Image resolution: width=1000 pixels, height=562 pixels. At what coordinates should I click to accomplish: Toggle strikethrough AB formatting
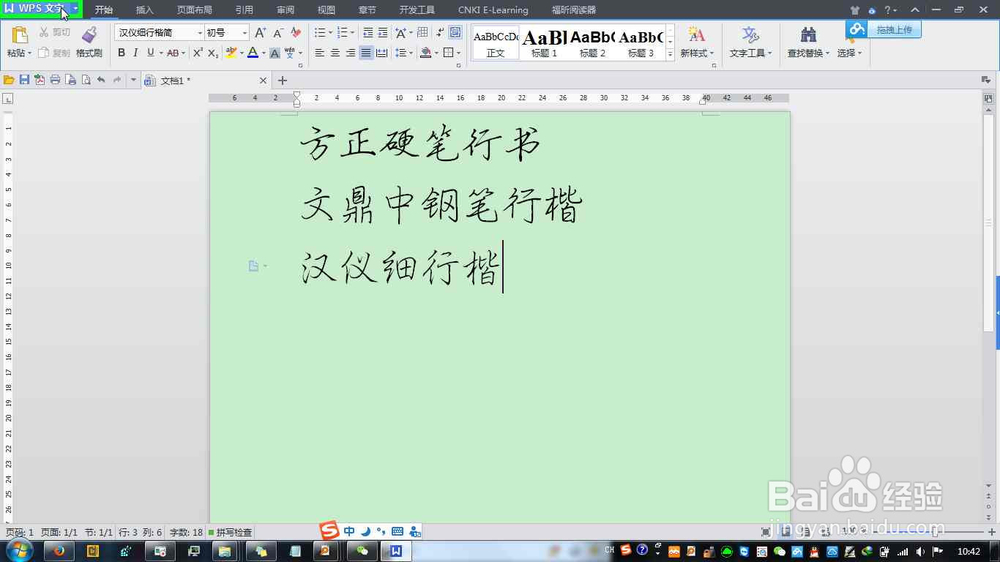click(172, 53)
